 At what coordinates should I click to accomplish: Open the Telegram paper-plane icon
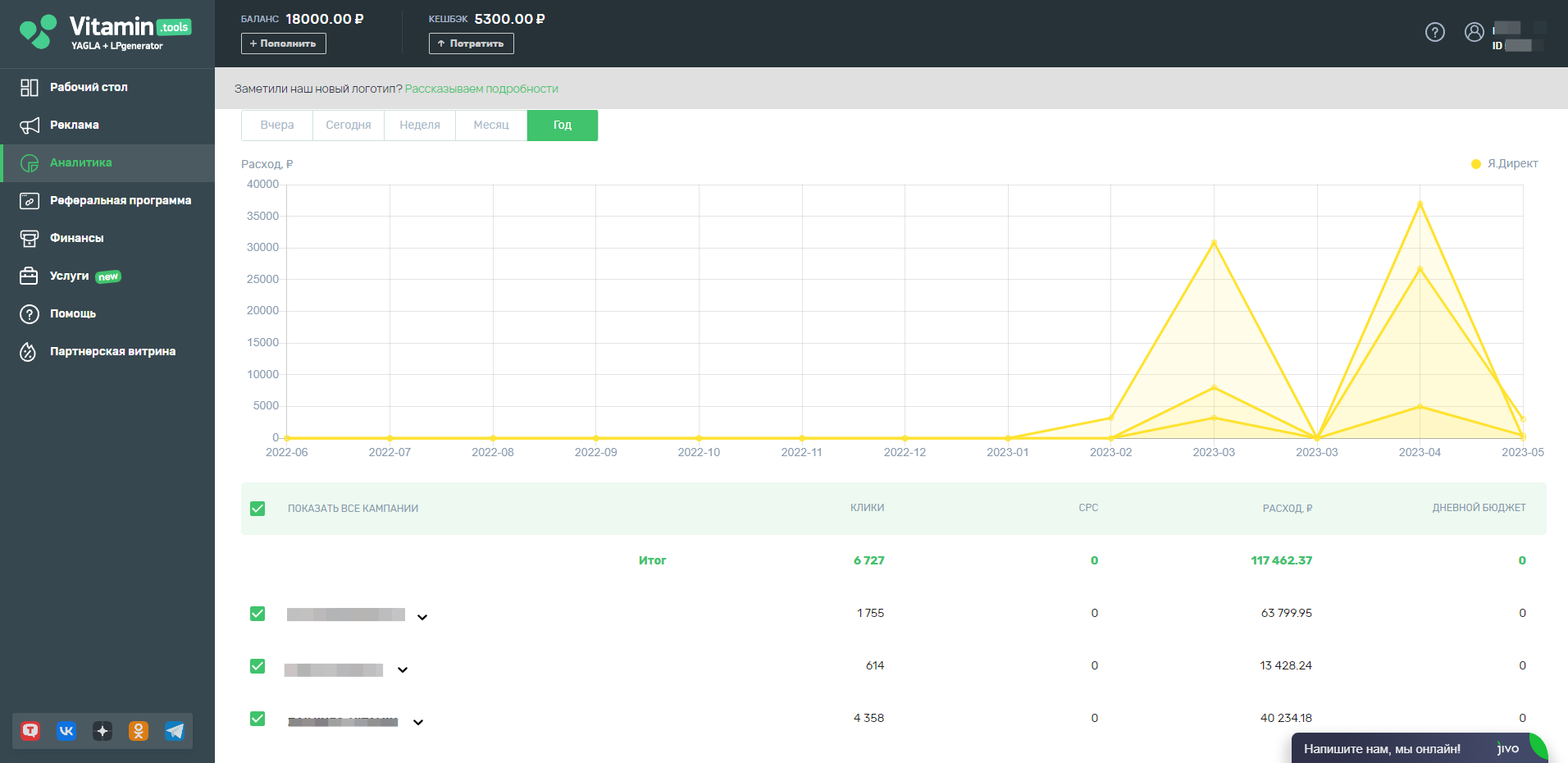pos(175,731)
